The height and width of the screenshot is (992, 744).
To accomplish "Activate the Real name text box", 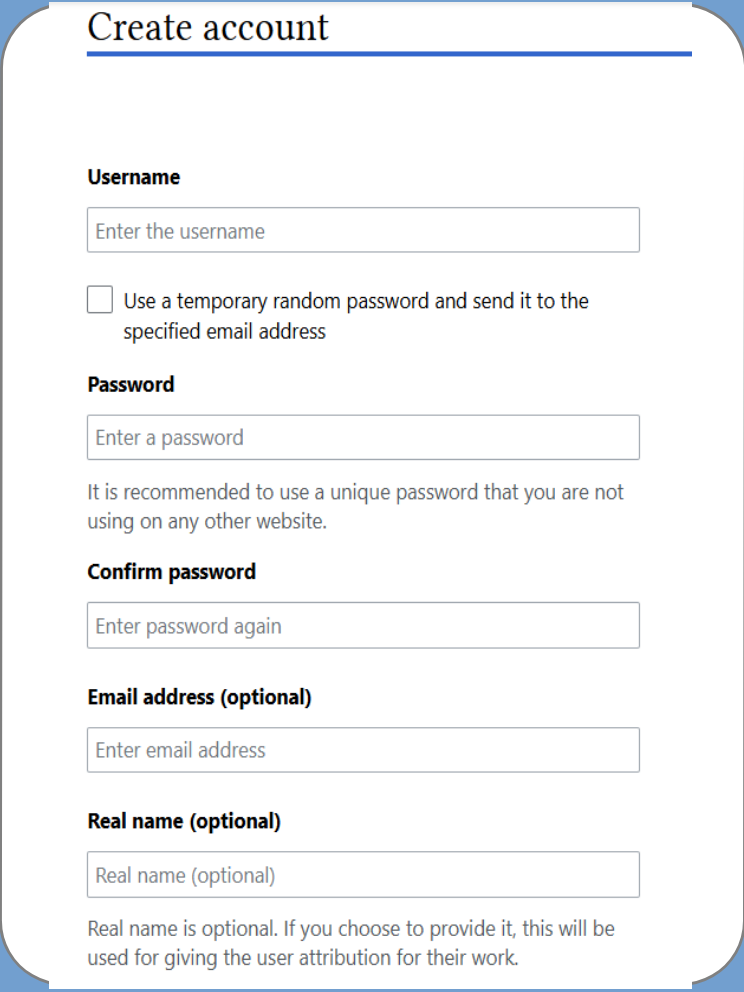I will pyautogui.click(x=363, y=874).
